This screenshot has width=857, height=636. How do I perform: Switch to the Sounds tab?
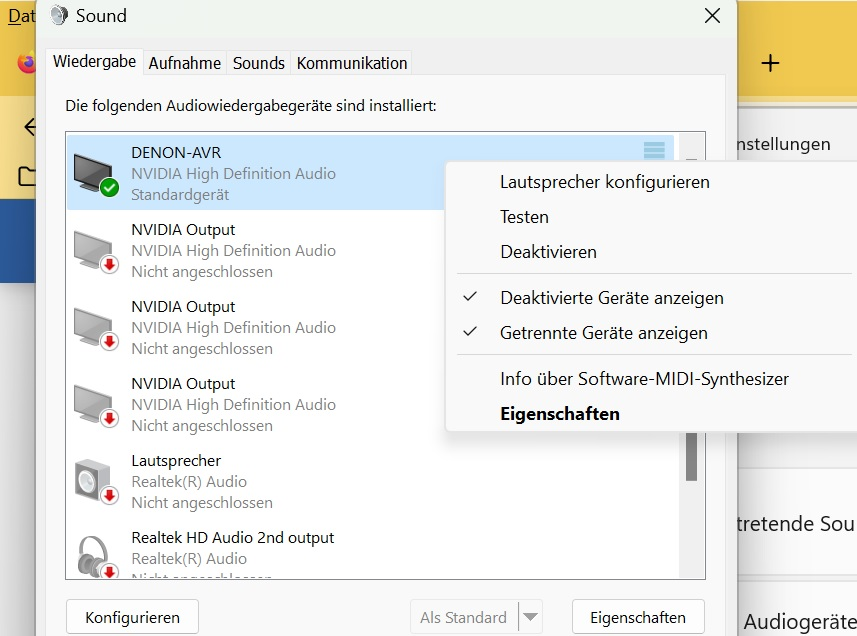tap(259, 63)
